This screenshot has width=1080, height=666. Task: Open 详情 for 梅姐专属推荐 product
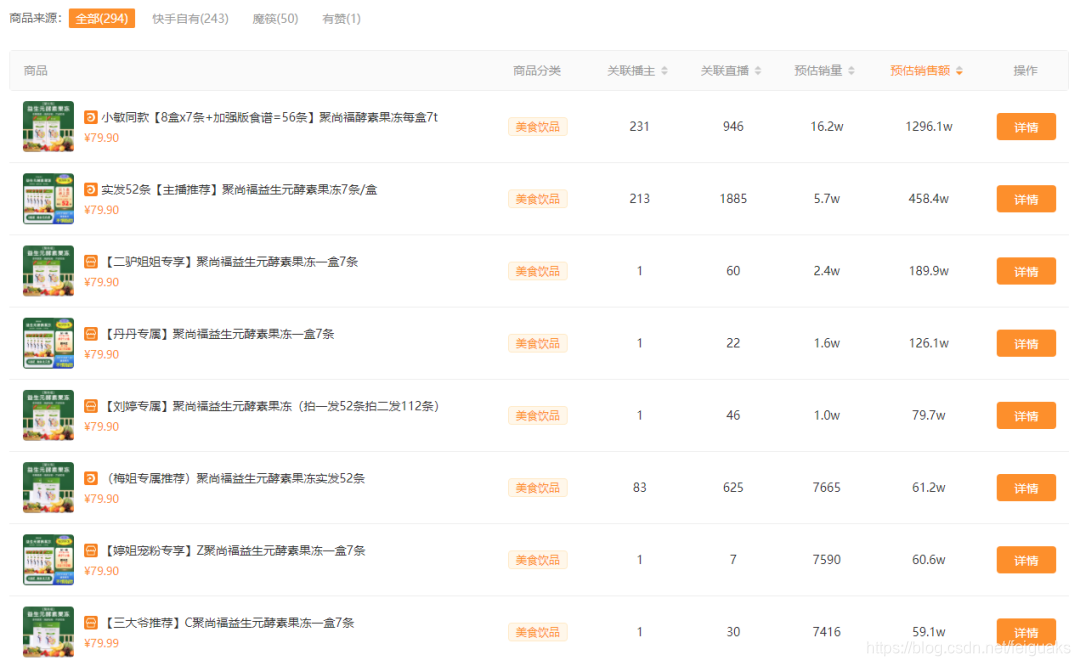[x=1026, y=488]
